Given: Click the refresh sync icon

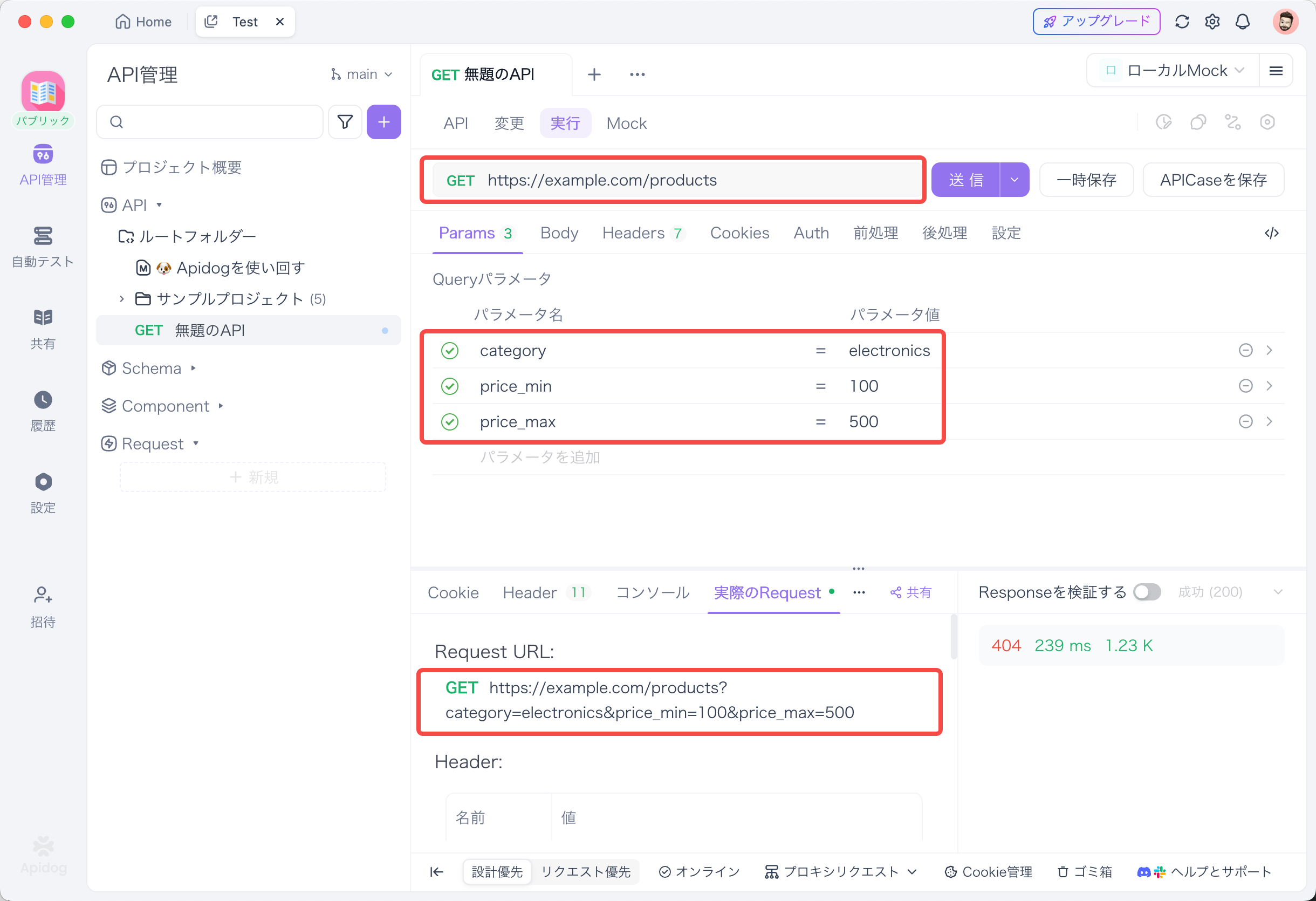Looking at the screenshot, I should click(x=1182, y=22).
